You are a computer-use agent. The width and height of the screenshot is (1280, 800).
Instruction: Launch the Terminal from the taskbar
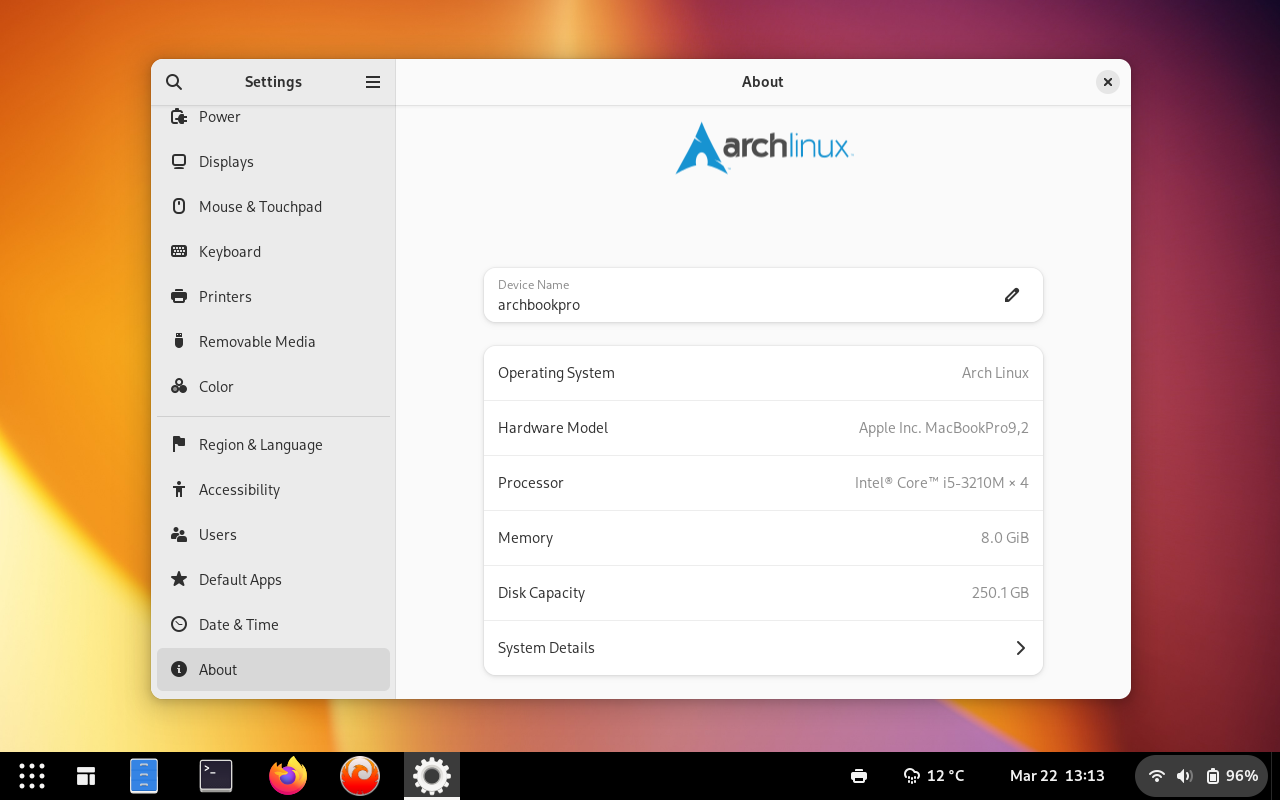[216, 776]
